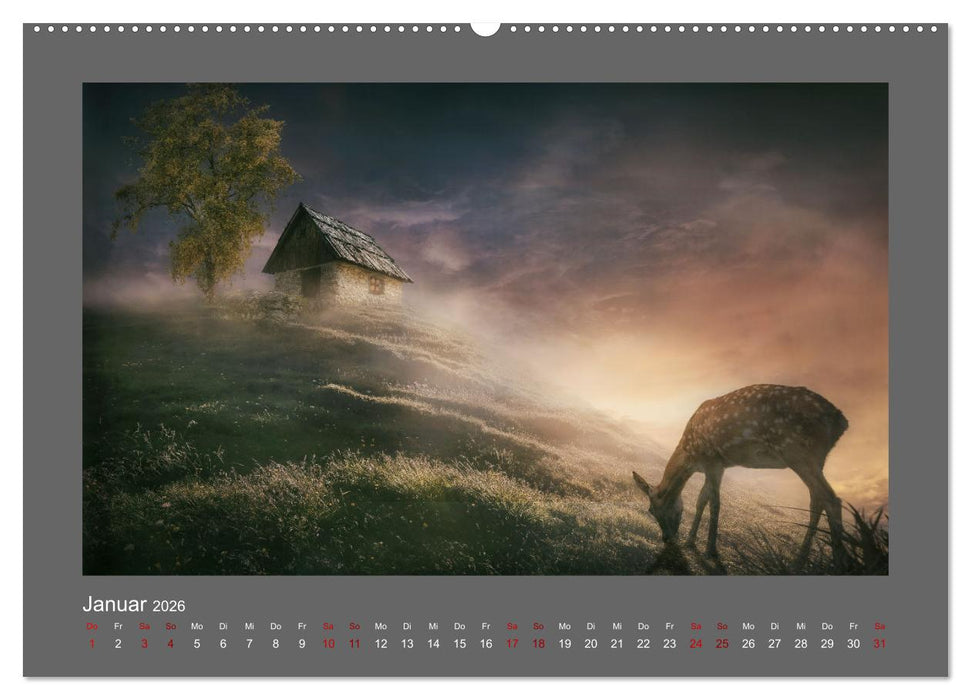
Task: Pick Sunday date 18
Action: click(x=538, y=644)
